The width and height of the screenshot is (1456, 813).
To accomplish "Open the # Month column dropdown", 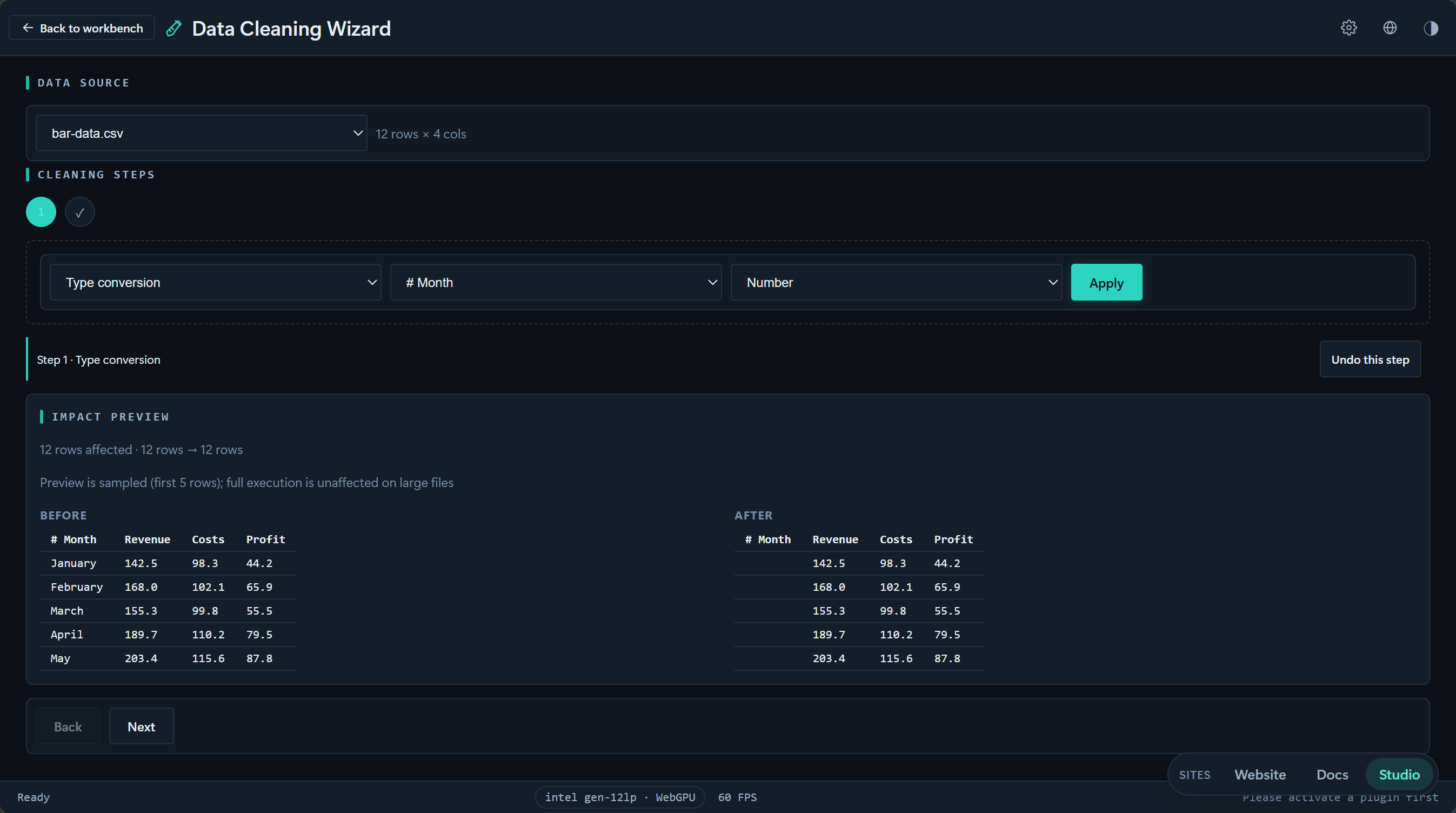I will click(556, 282).
